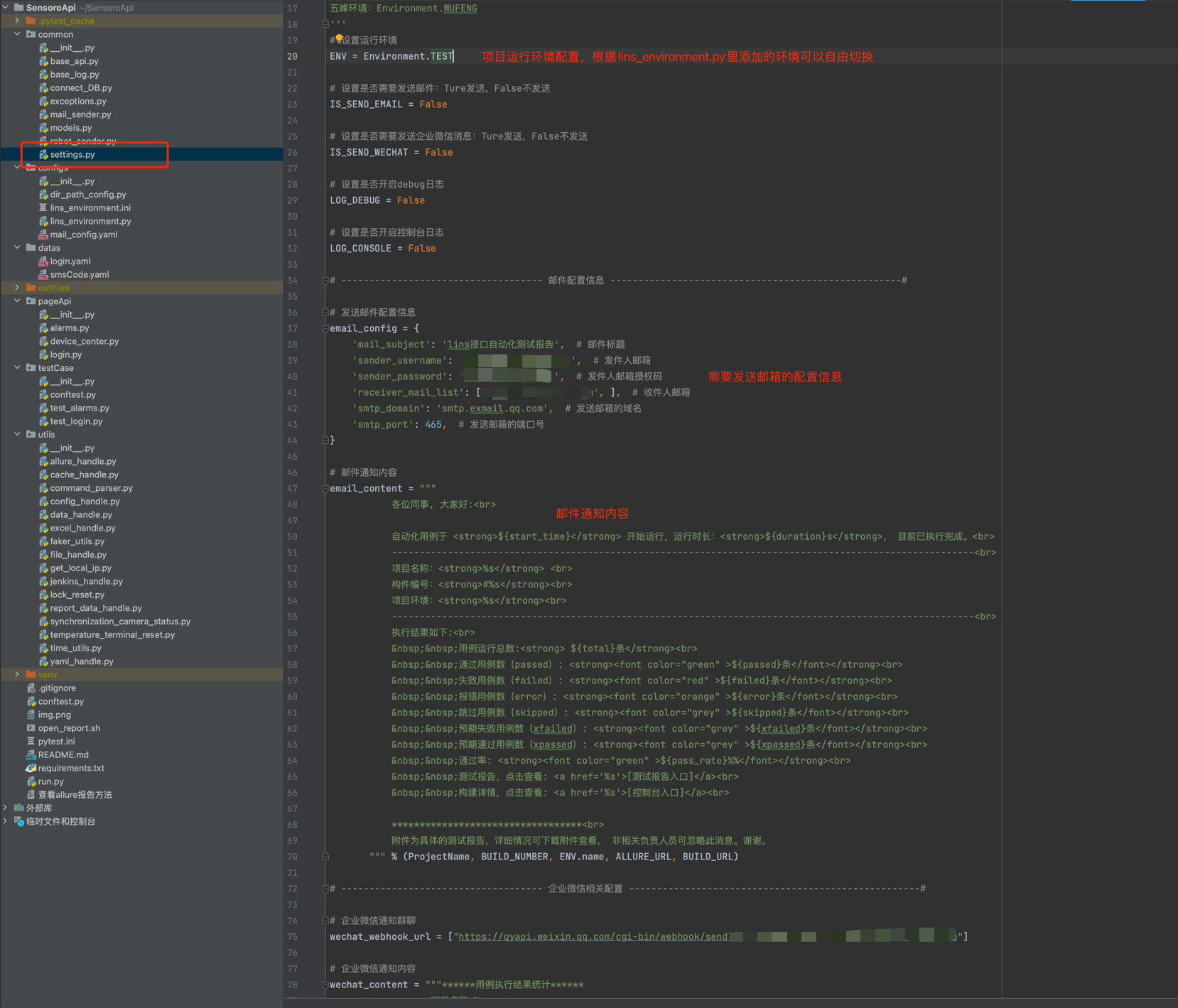1178x1008 pixels.
Task: Place cursor on ENV = Environment.TEST line
Action: [x=391, y=56]
